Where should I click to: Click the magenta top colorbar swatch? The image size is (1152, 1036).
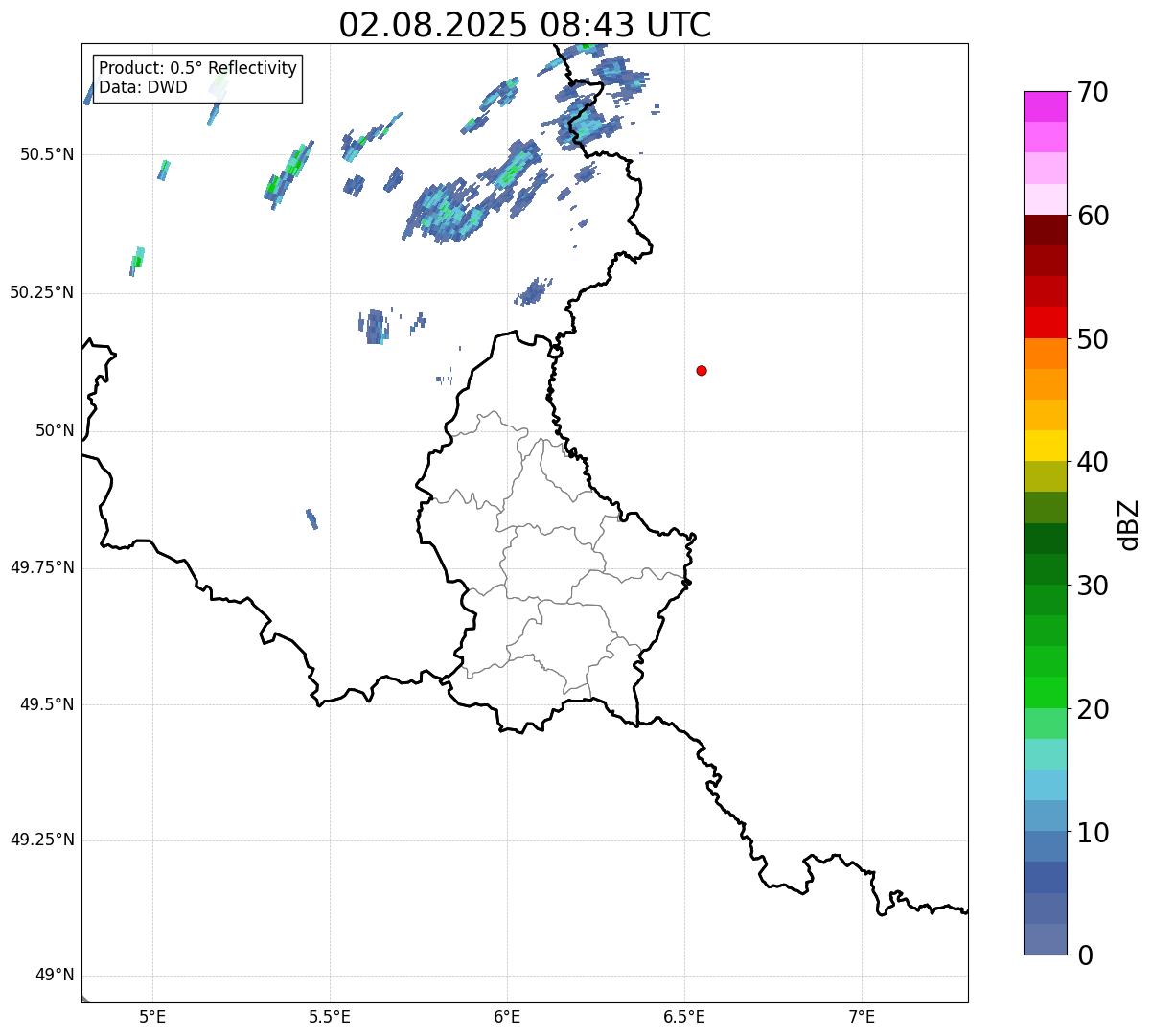pos(1045,106)
